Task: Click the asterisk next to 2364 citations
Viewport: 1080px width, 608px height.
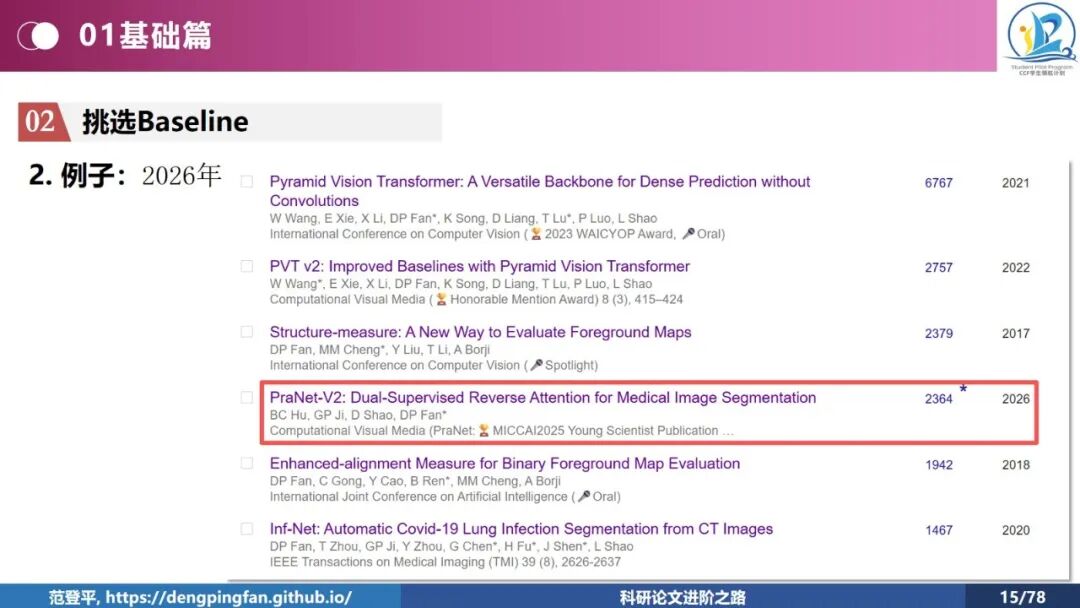Action: point(963,390)
